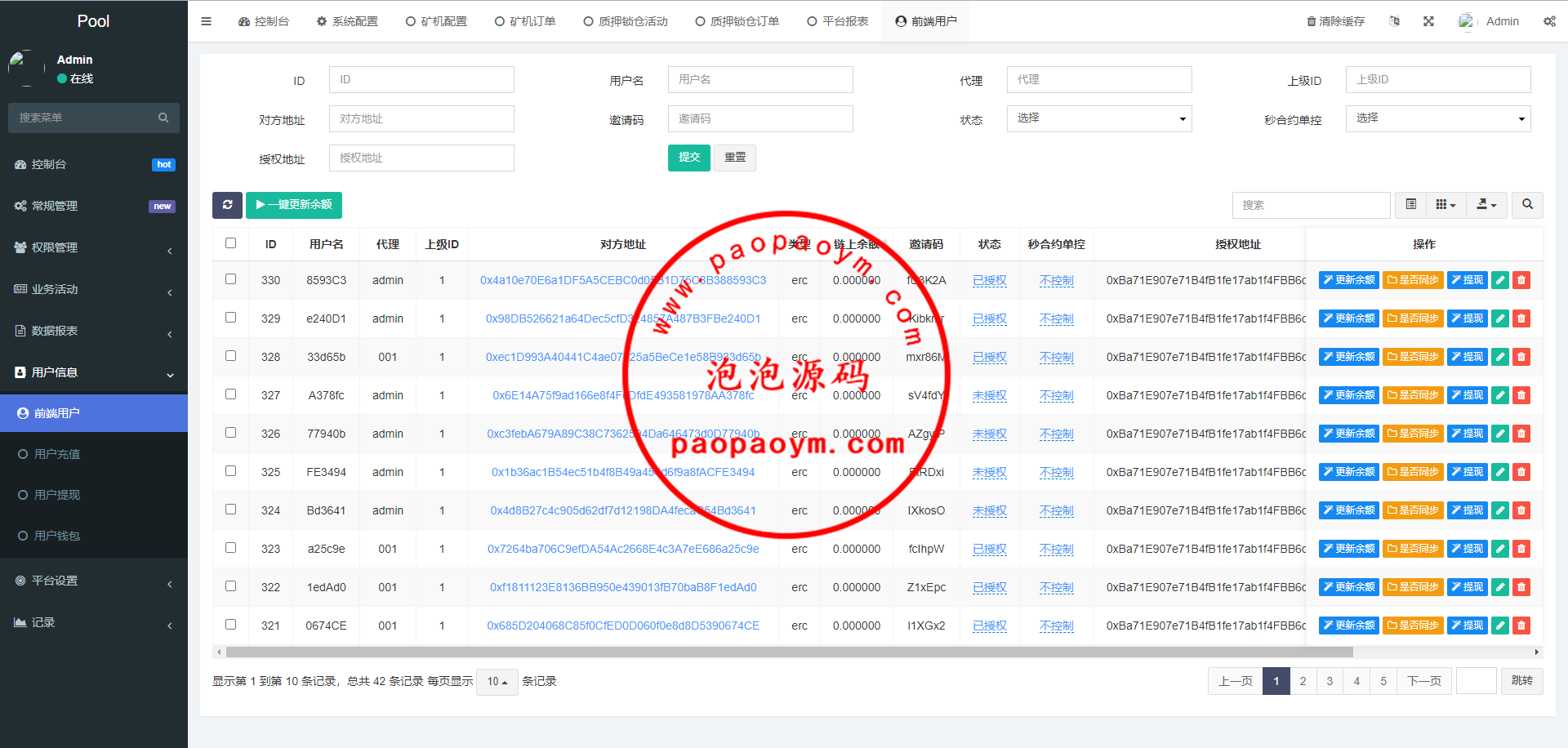
Task: Open the 状态 select dropdown
Action: click(x=1099, y=118)
